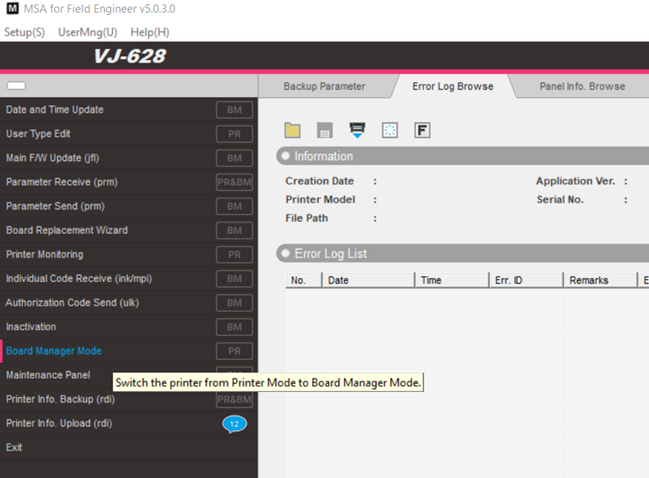Click the white indicator at sidebar top
Screen dimensions: 649x478
pyautogui.click(x=16, y=86)
